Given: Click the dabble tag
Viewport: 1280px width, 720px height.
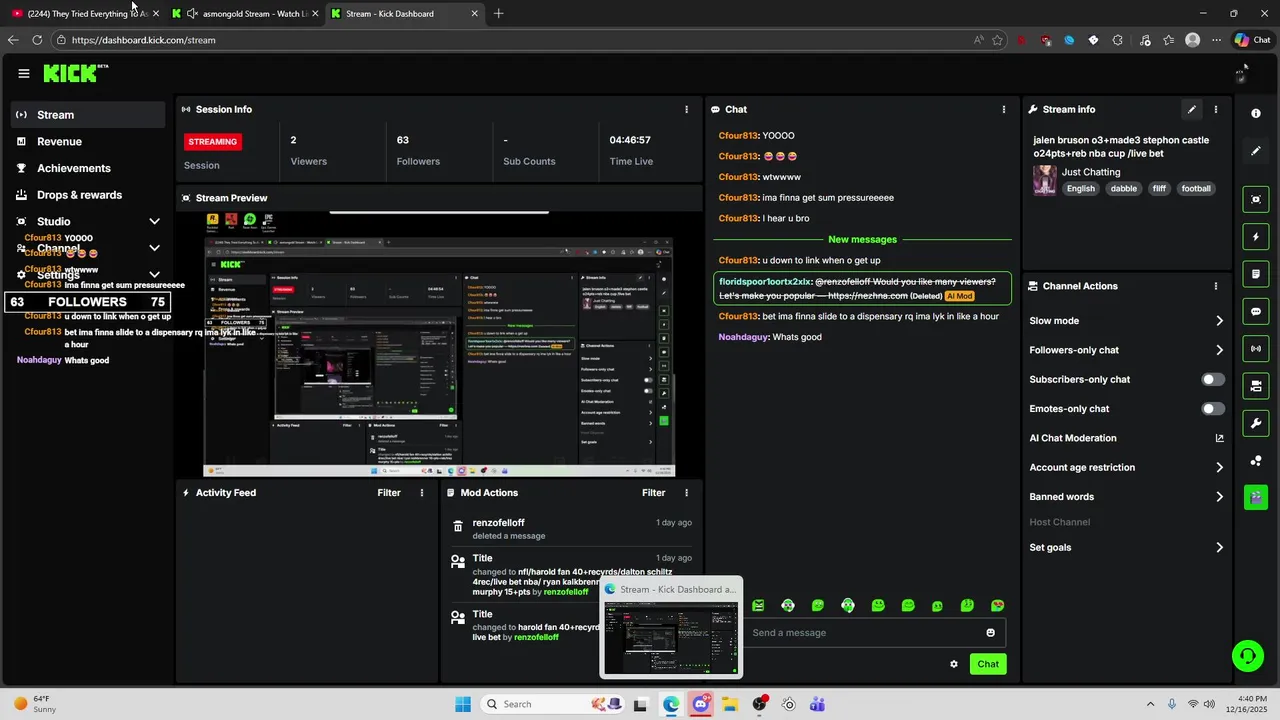Looking at the screenshot, I should tap(1124, 189).
